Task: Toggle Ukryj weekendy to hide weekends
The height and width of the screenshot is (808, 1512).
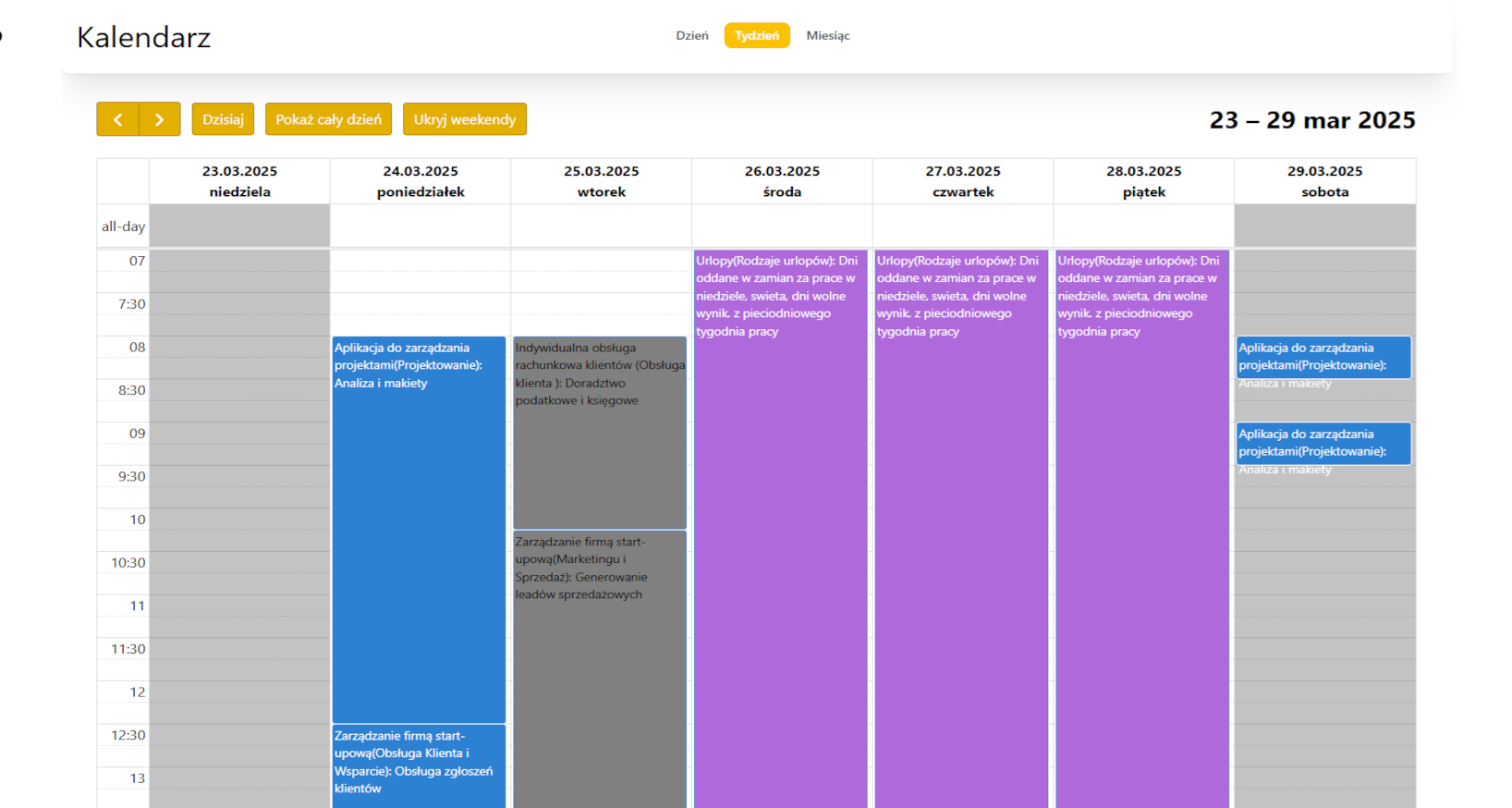Action: coord(465,119)
